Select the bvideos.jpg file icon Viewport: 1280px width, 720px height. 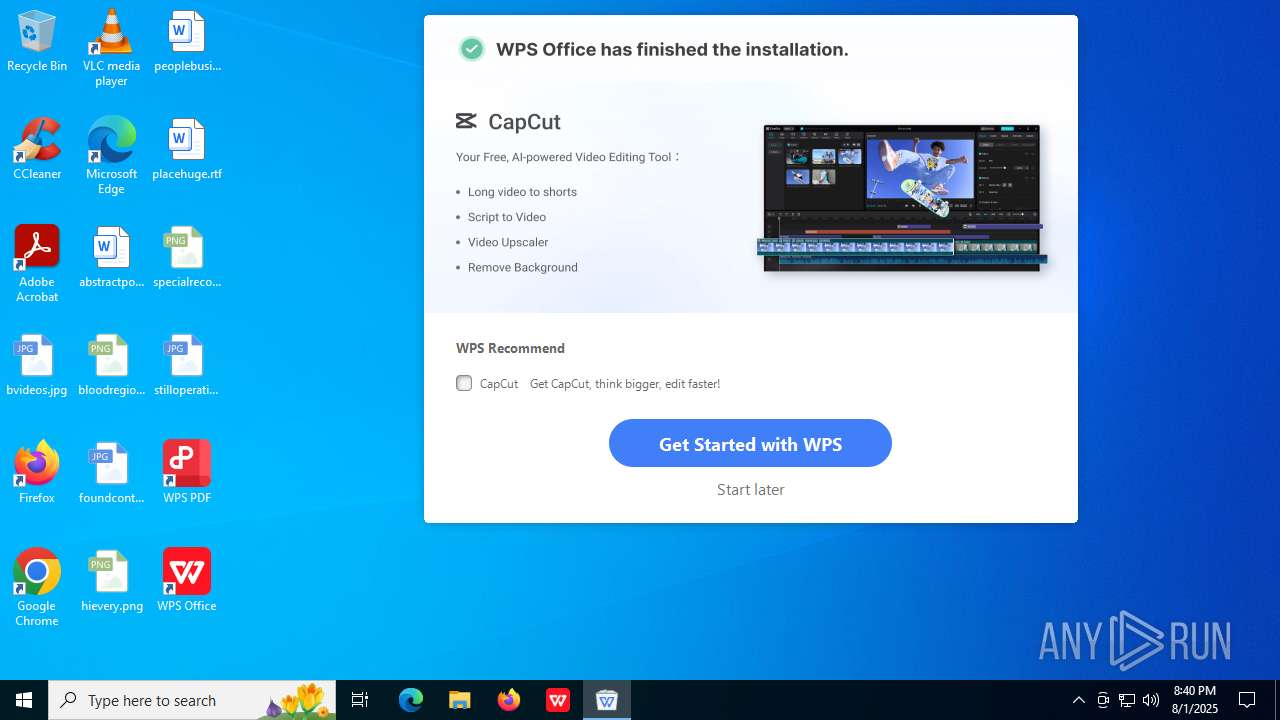pos(37,365)
